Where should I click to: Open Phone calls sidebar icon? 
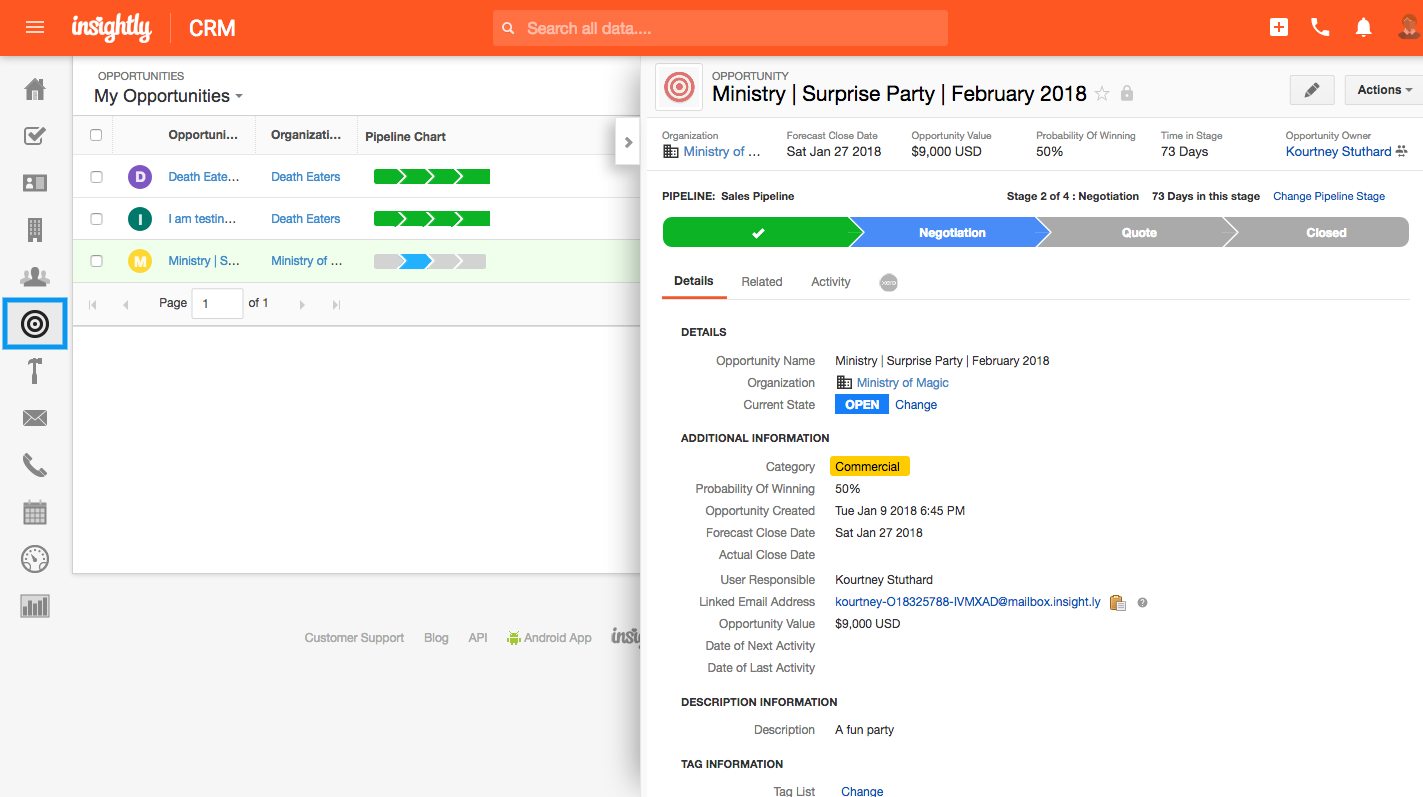coord(35,465)
